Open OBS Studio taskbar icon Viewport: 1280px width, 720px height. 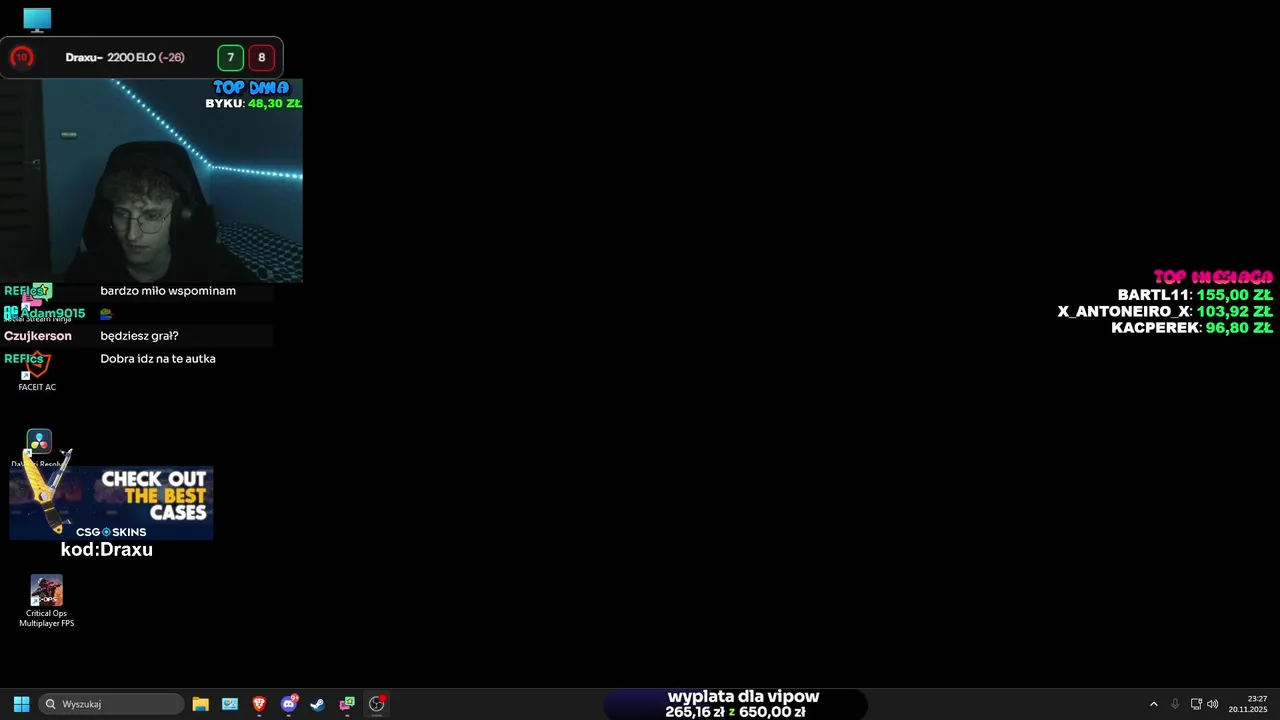click(377, 704)
